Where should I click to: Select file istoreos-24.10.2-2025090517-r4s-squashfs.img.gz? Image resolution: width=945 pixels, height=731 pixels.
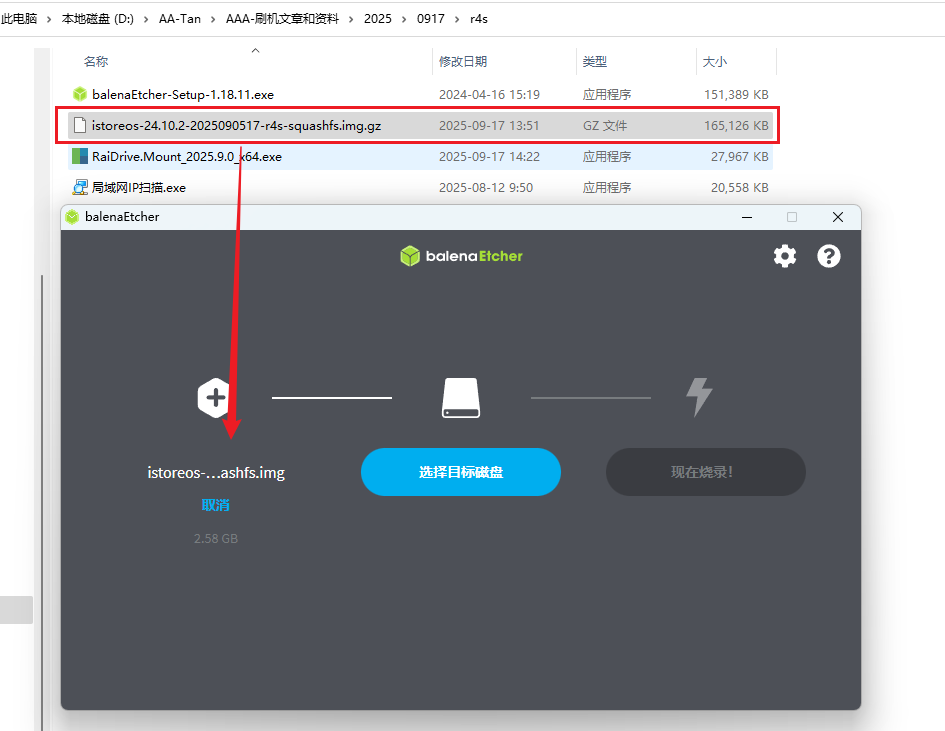[x=236, y=125]
